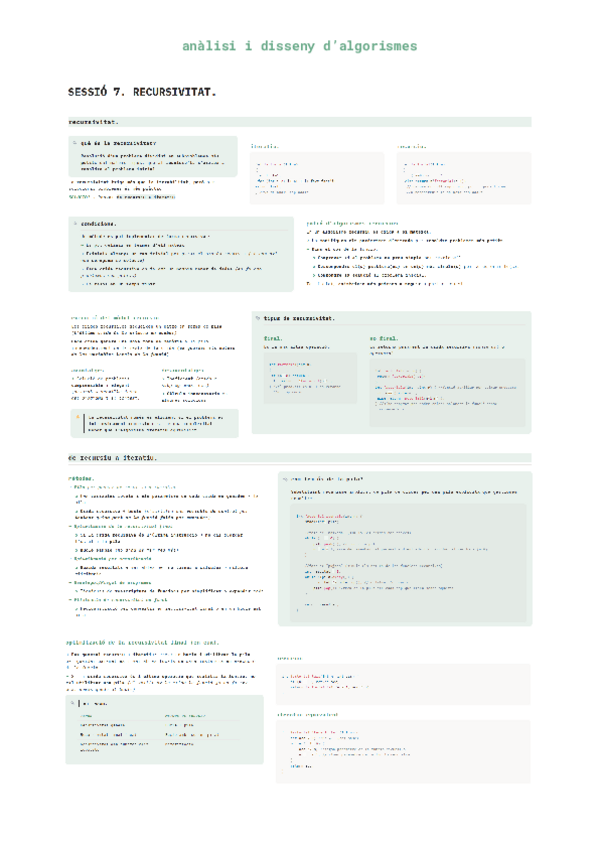Click the "condicions." callout heading

coord(98,223)
